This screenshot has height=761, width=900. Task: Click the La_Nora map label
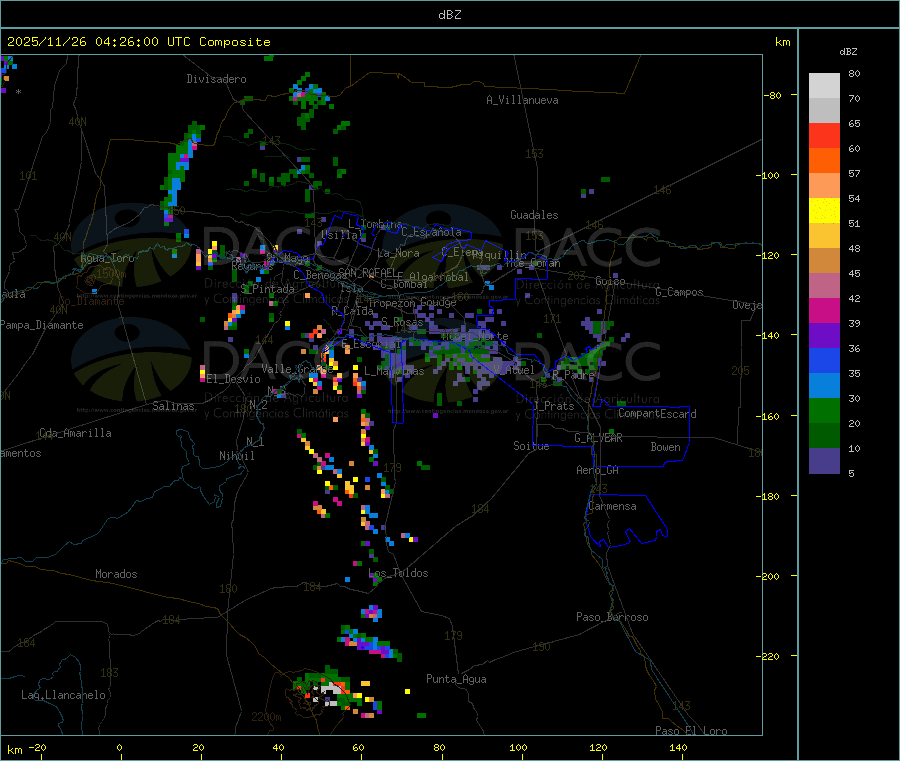pyautogui.click(x=398, y=253)
